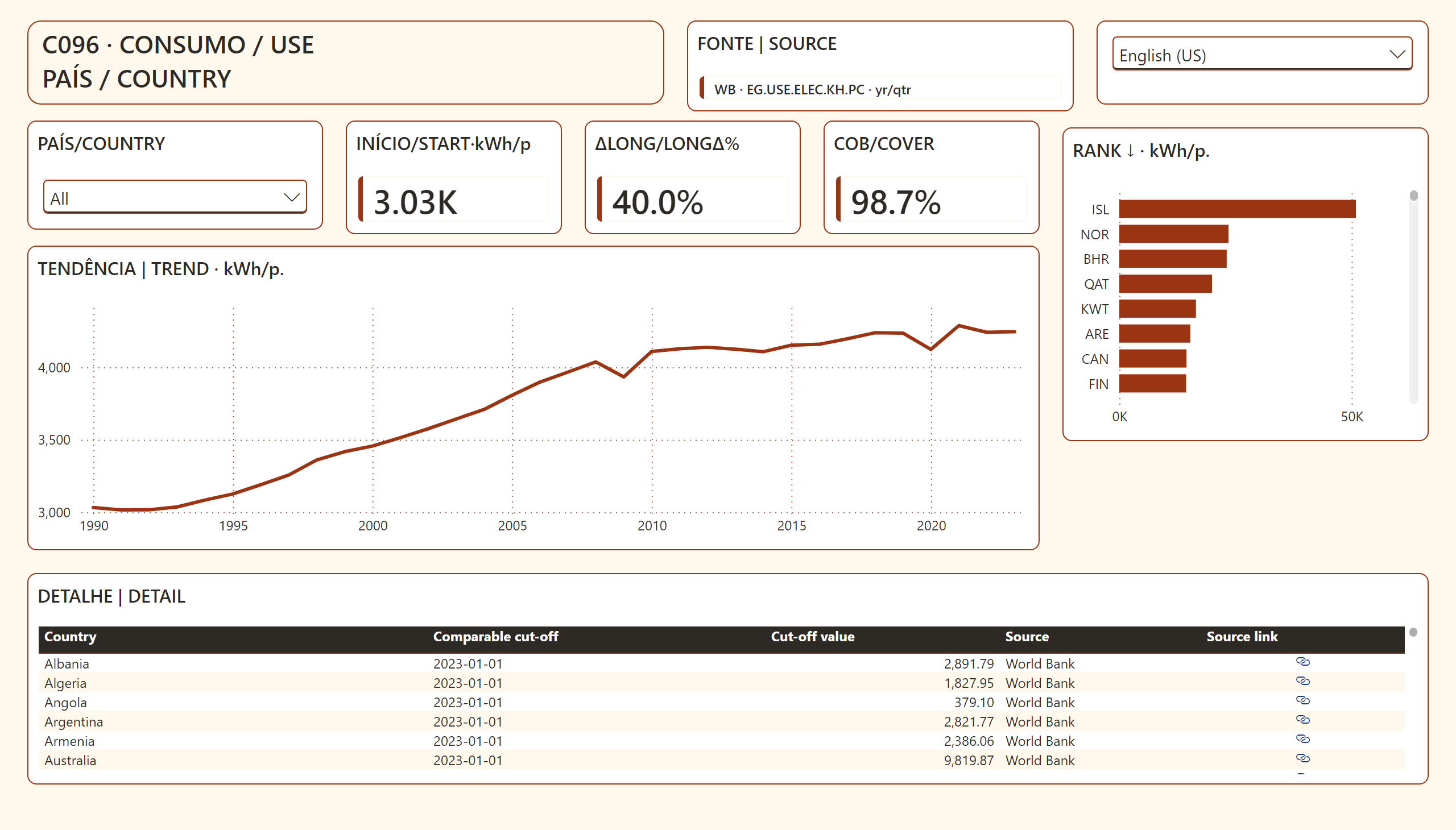Click the DETALHE | DETAIL table title
This screenshot has height=830, width=1456.
coord(112,597)
